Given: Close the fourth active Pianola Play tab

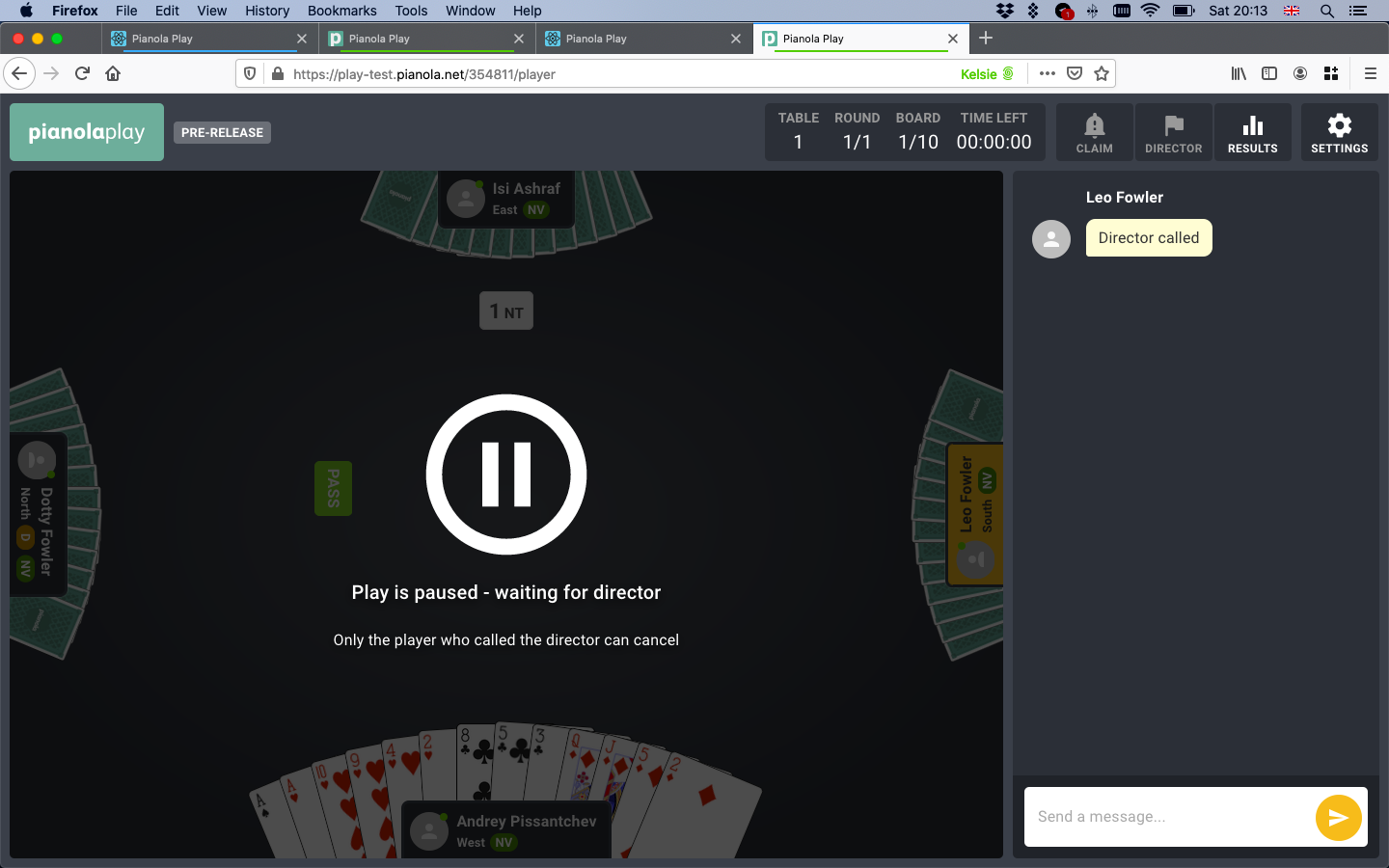Looking at the screenshot, I should point(953,39).
